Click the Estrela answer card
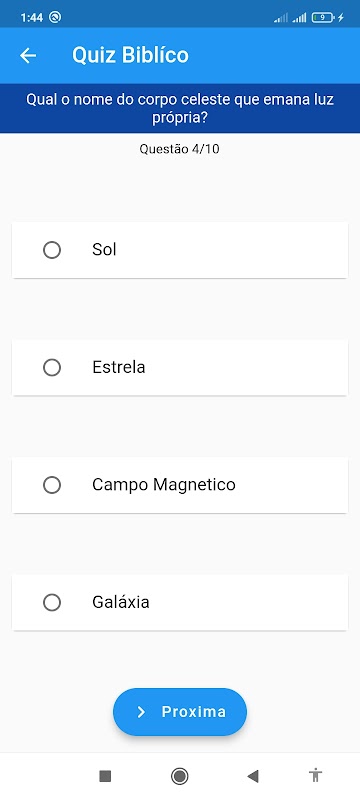The image size is (360, 800). click(180, 367)
